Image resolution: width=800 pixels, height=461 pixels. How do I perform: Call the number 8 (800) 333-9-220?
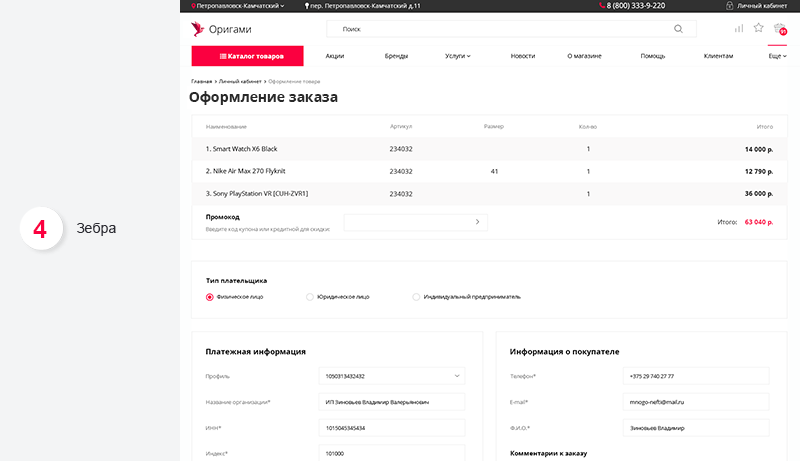point(636,6)
